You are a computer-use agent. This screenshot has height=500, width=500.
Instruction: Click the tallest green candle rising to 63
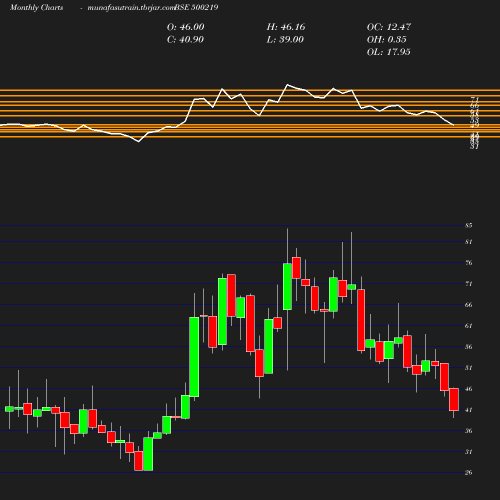[194, 357]
